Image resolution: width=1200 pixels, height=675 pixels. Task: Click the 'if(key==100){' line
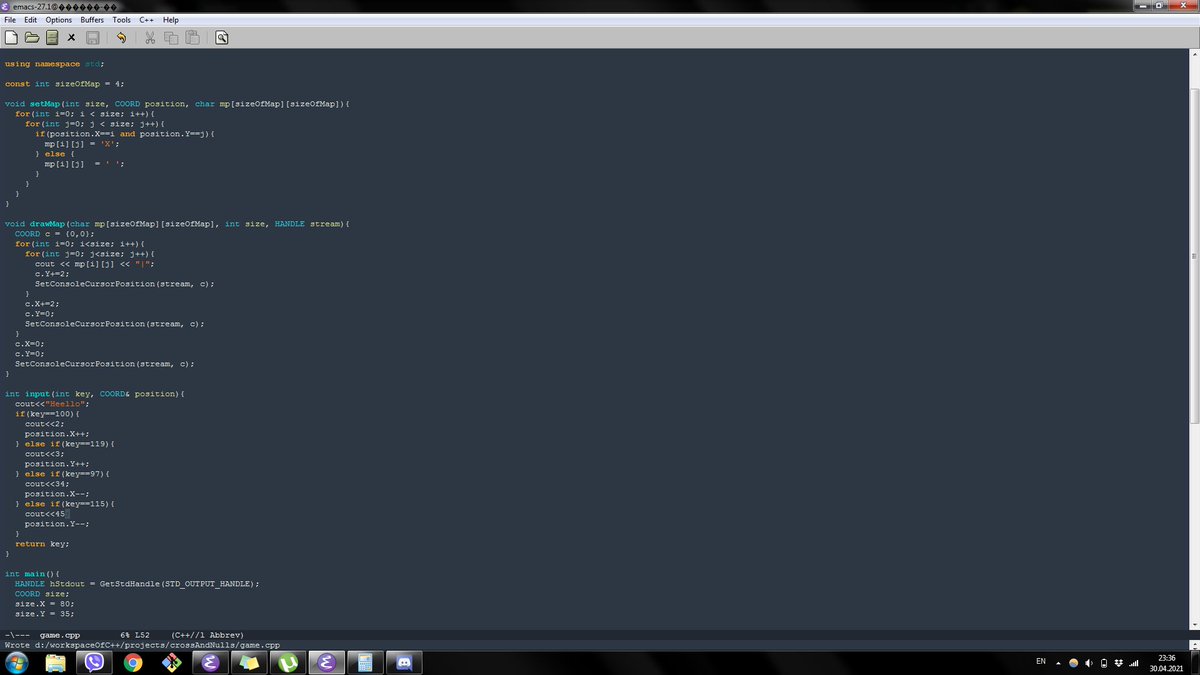[47, 414]
